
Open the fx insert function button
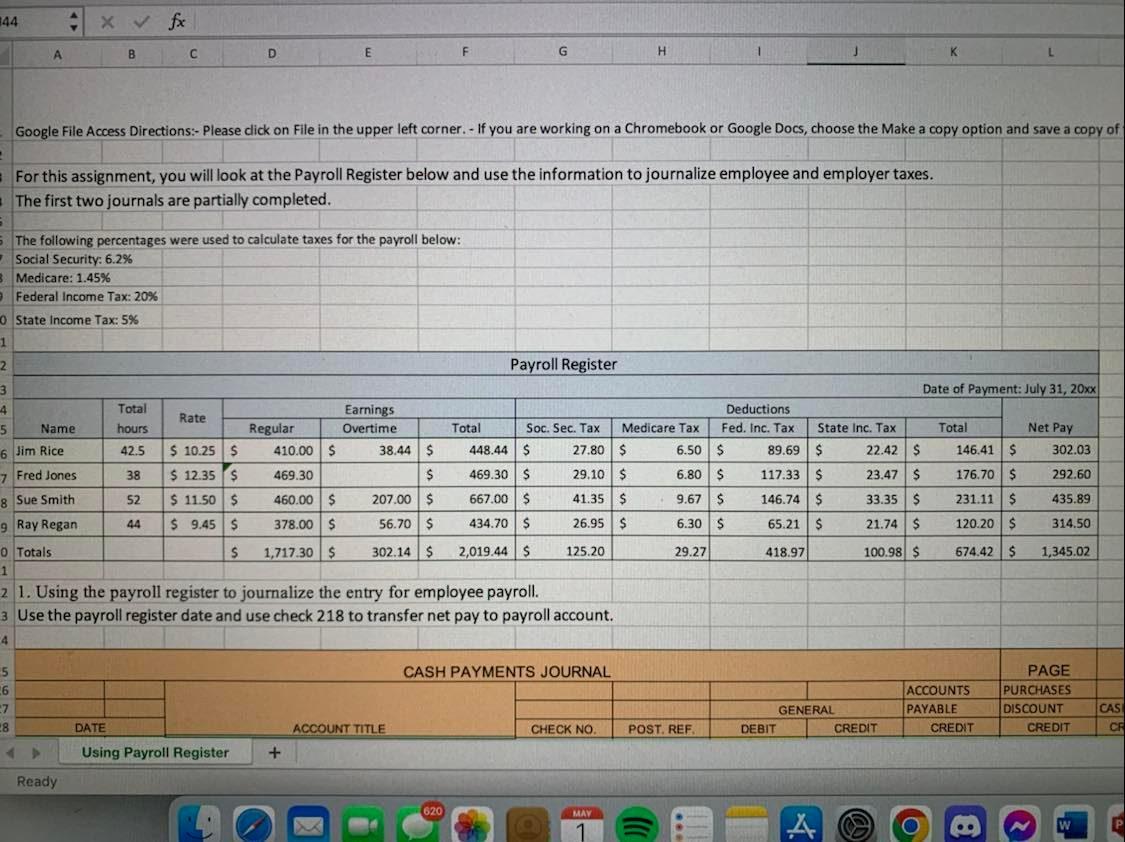176,22
